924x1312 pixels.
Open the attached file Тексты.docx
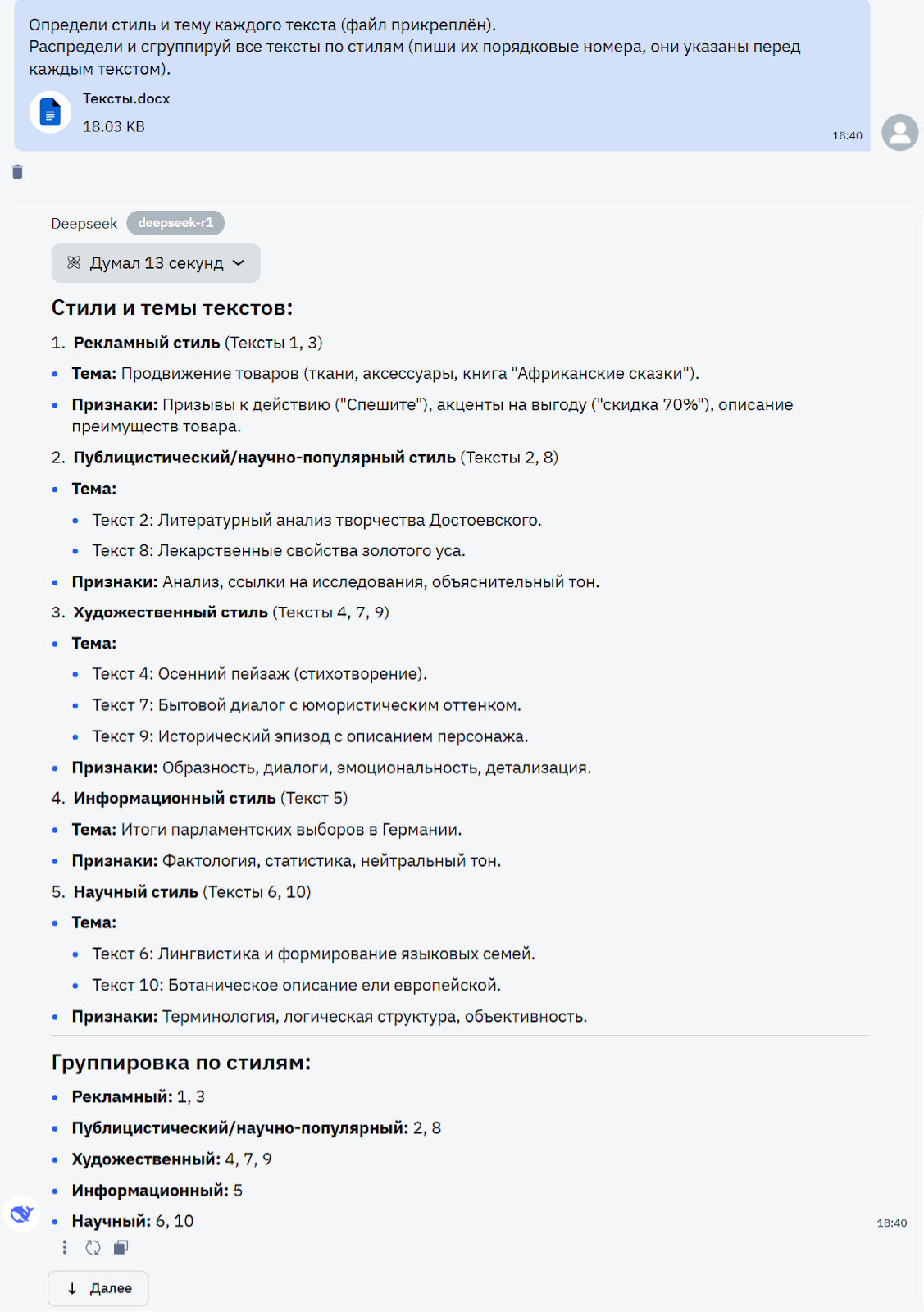click(x=126, y=98)
